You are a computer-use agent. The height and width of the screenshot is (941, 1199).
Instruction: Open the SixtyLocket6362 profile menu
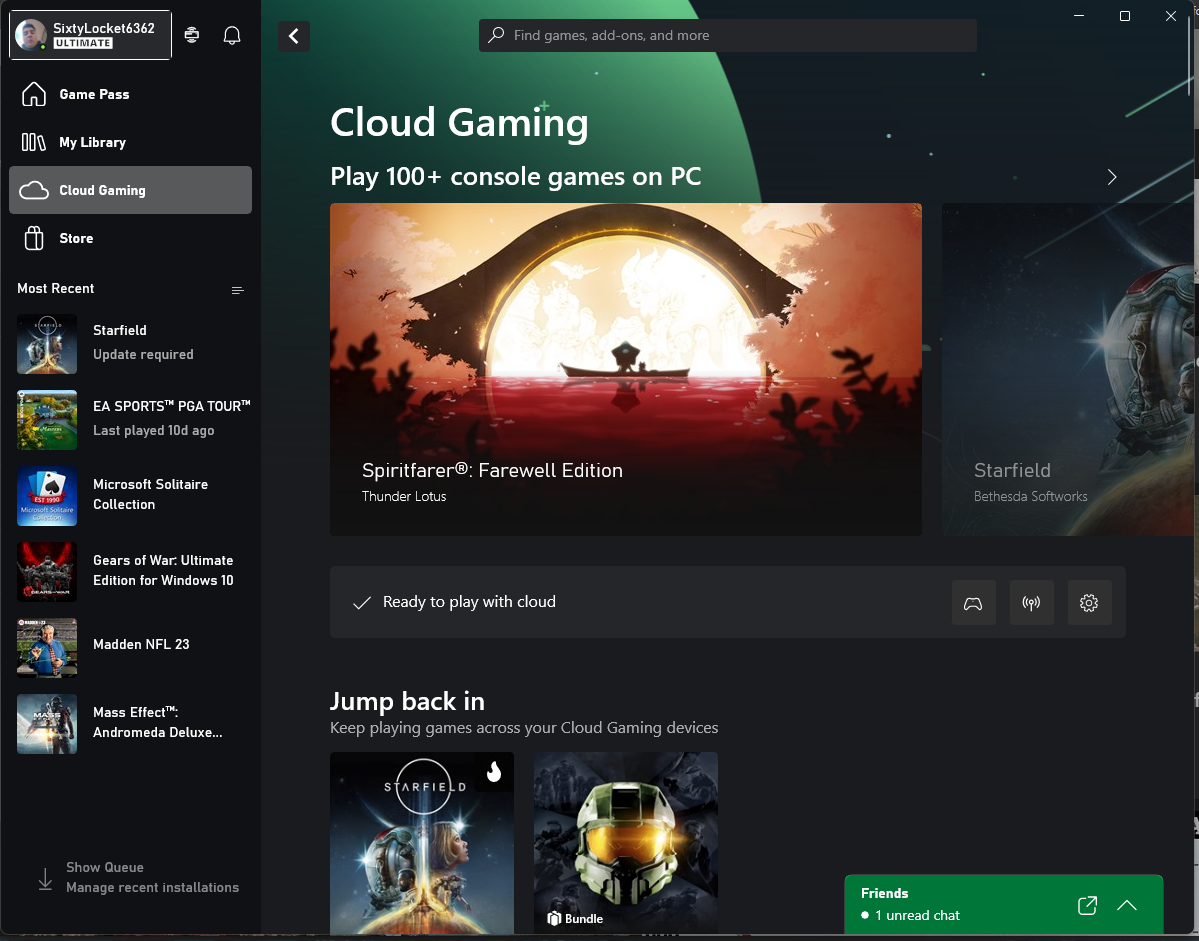(90, 35)
